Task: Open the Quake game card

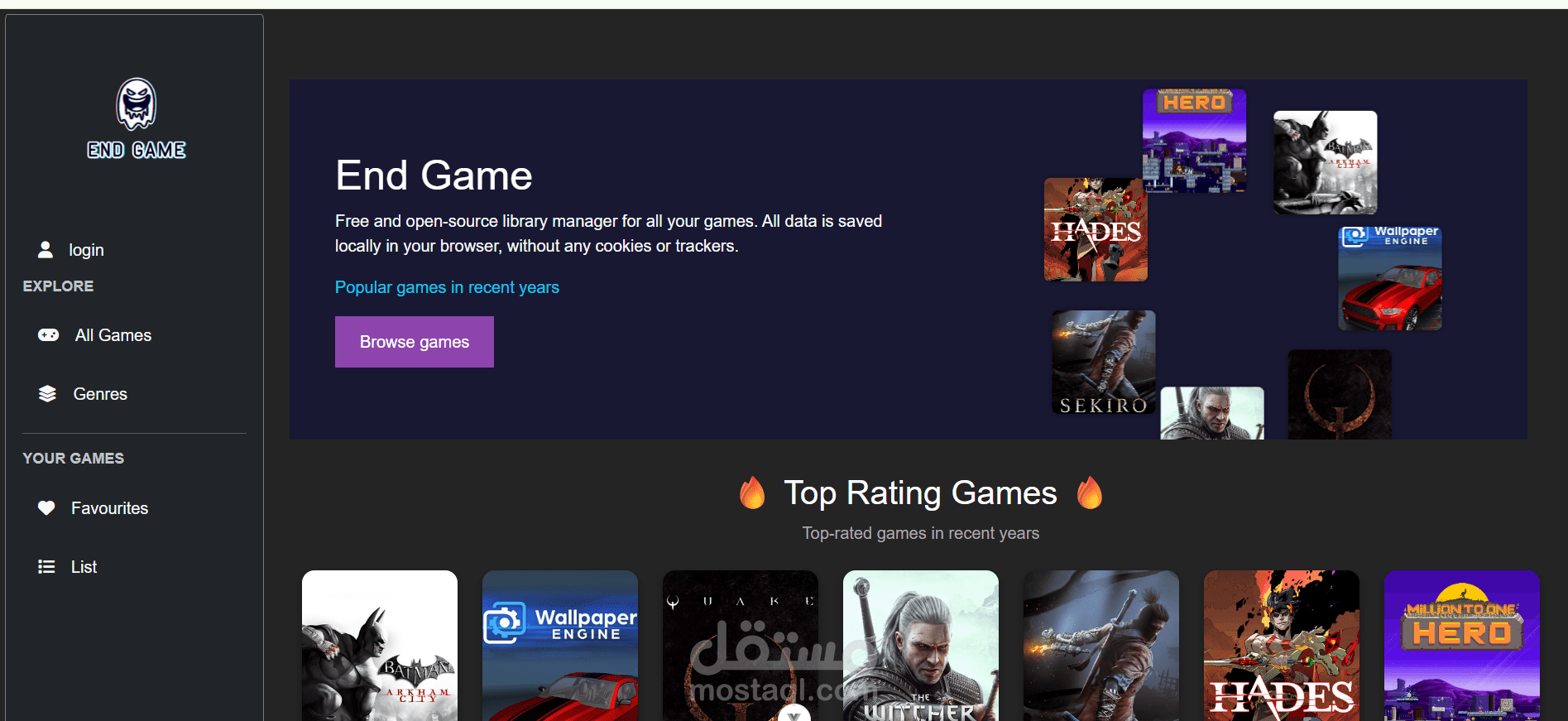Action: click(741, 646)
